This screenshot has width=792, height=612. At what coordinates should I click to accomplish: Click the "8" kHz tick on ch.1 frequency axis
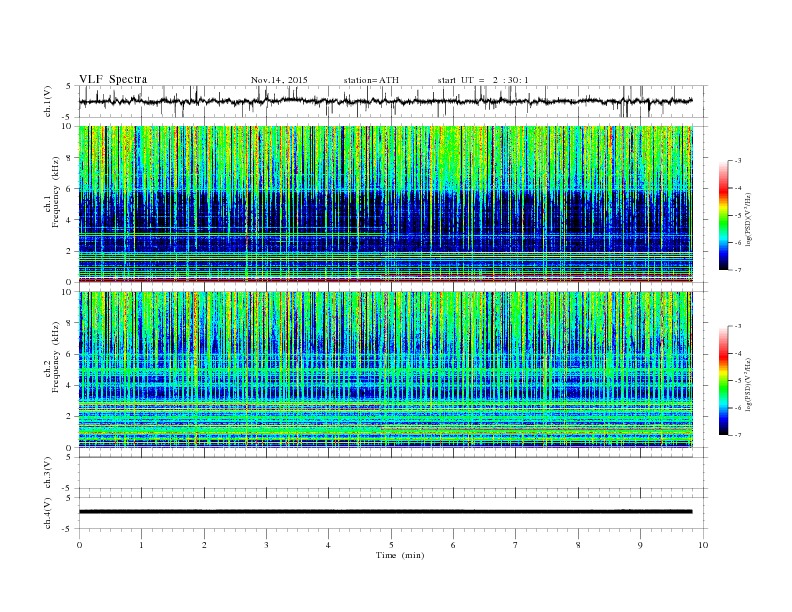(x=70, y=158)
